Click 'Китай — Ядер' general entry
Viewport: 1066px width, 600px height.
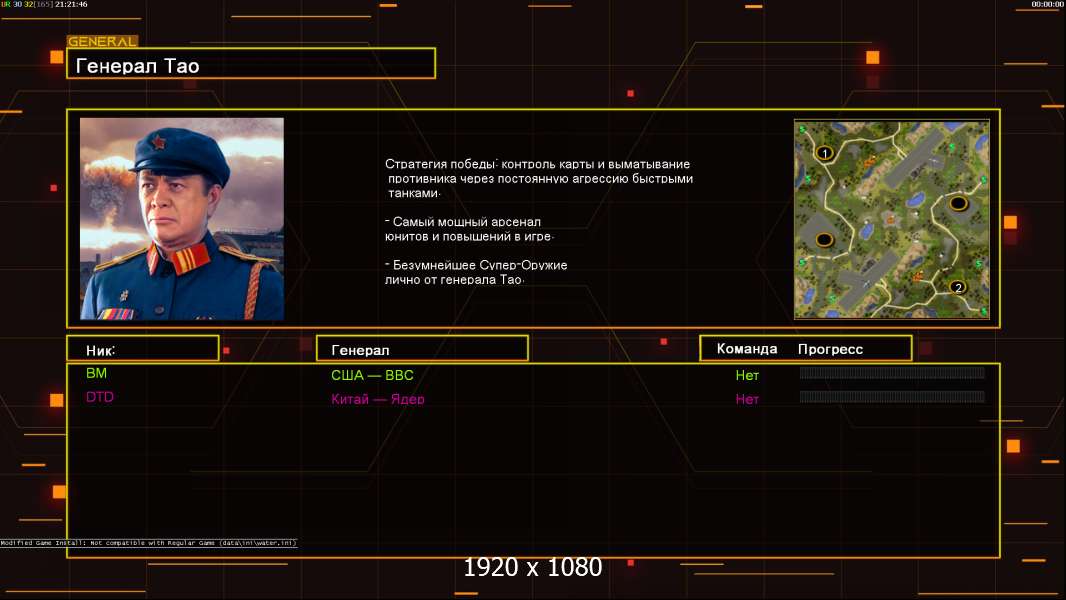pyautogui.click(x=377, y=399)
